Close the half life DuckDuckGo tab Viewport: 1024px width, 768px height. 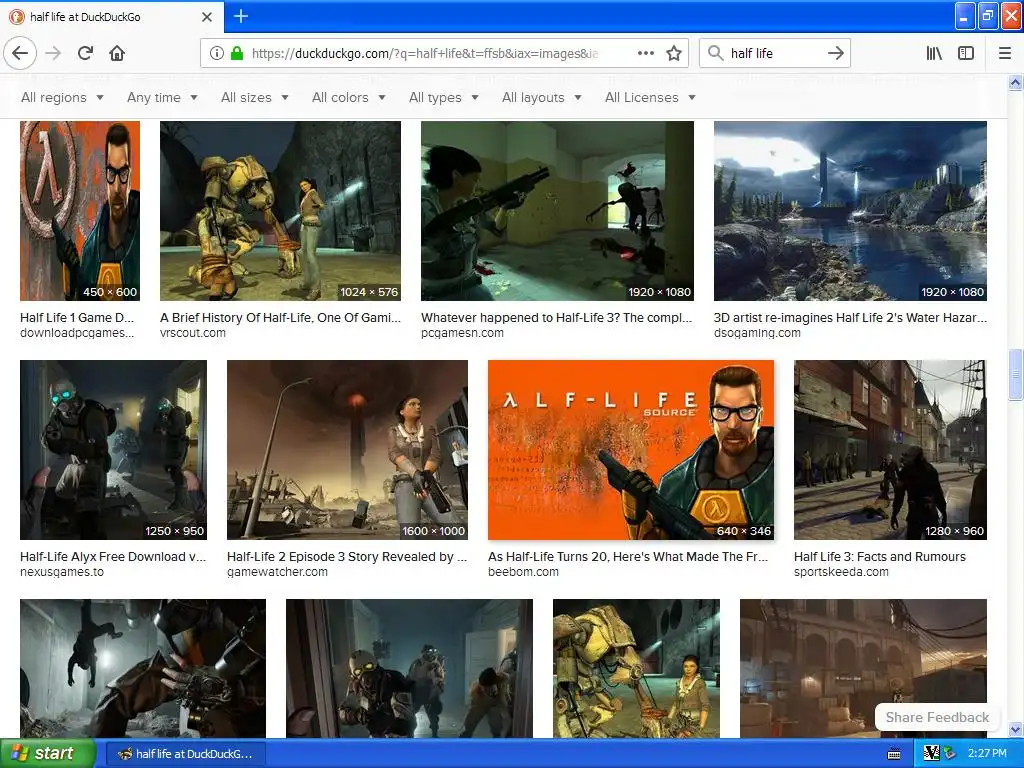point(207,17)
